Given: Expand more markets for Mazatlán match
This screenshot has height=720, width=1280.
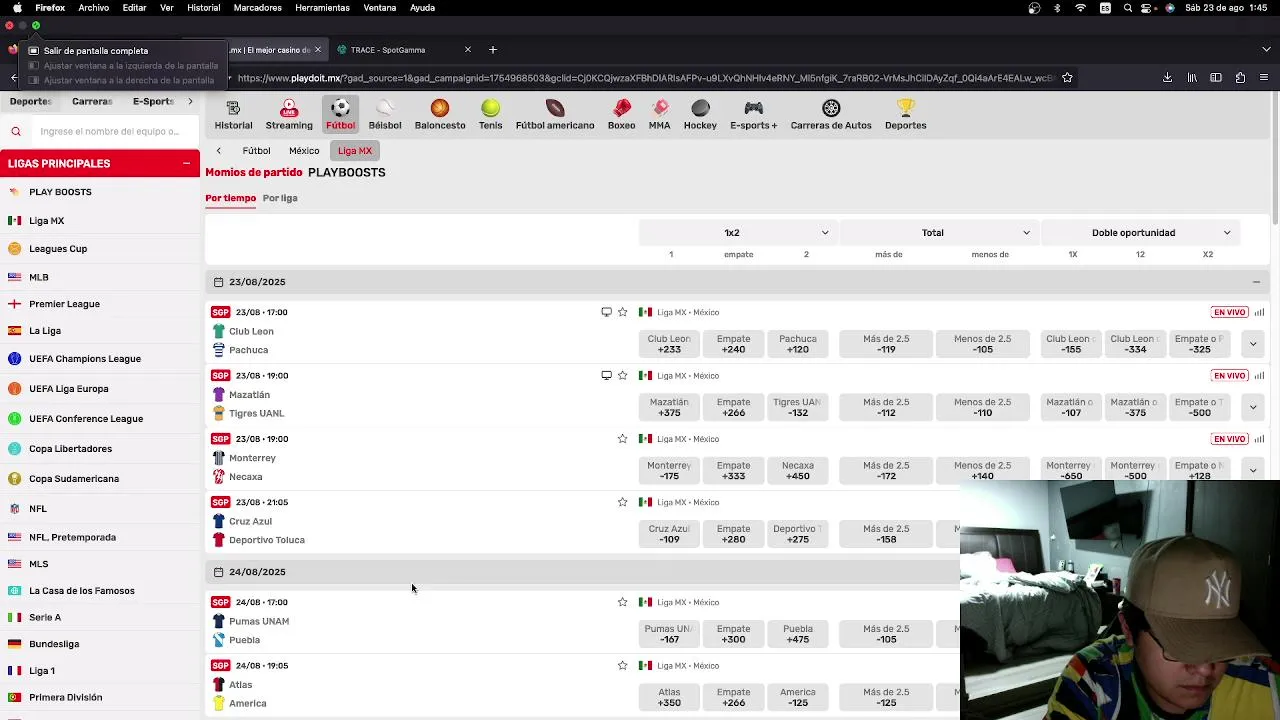Looking at the screenshot, I should click(1253, 407).
